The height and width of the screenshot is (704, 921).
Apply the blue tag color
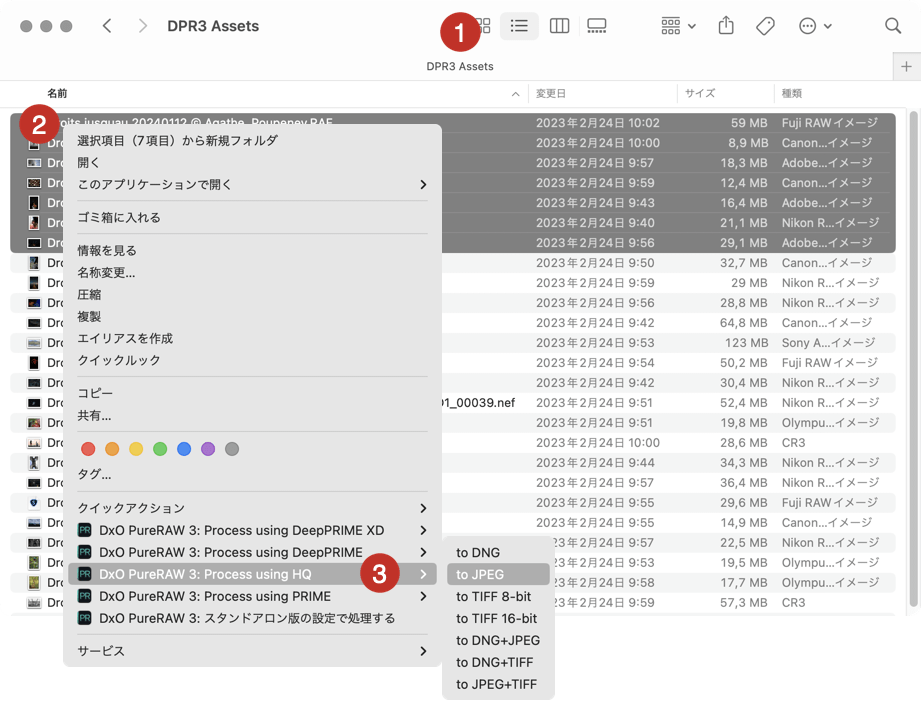click(184, 449)
